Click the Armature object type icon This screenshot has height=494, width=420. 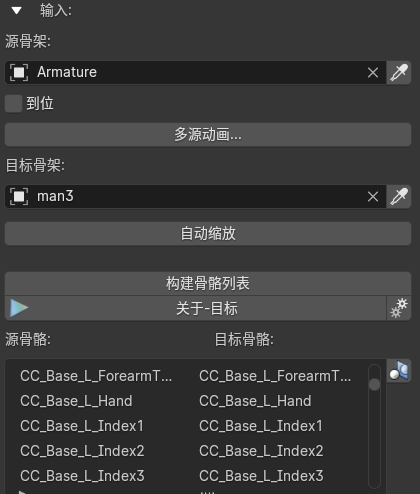pos(19,72)
